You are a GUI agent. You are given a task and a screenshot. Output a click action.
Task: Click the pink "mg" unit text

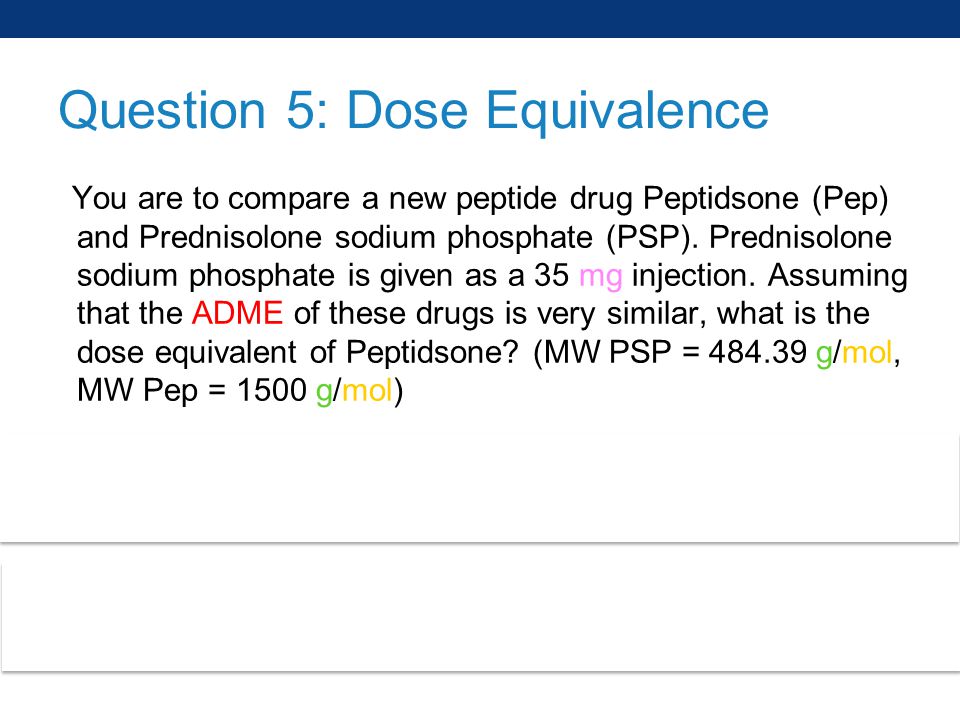601,277
